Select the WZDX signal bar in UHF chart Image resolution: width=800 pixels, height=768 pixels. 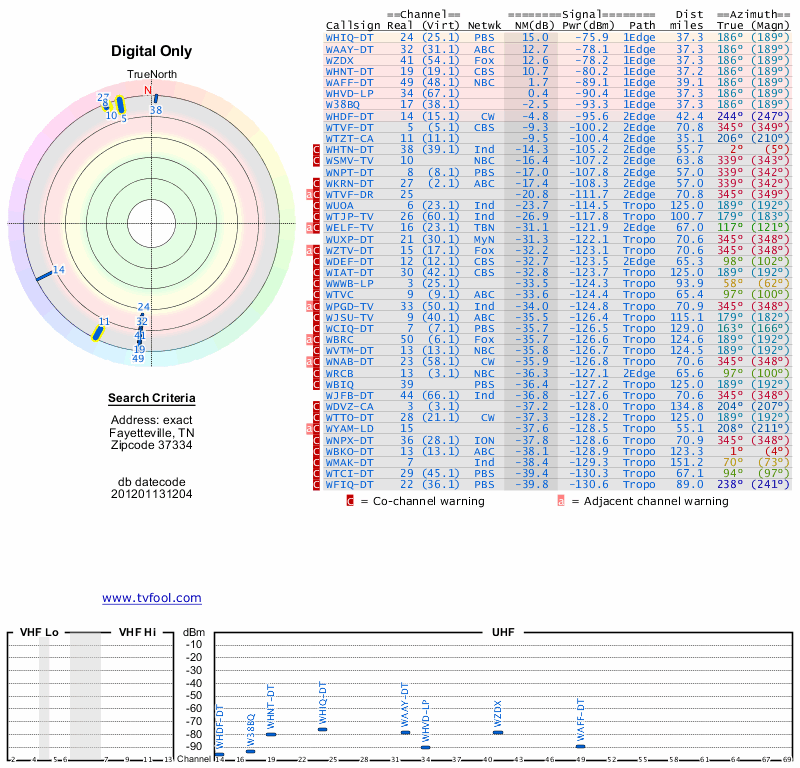point(497,733)
